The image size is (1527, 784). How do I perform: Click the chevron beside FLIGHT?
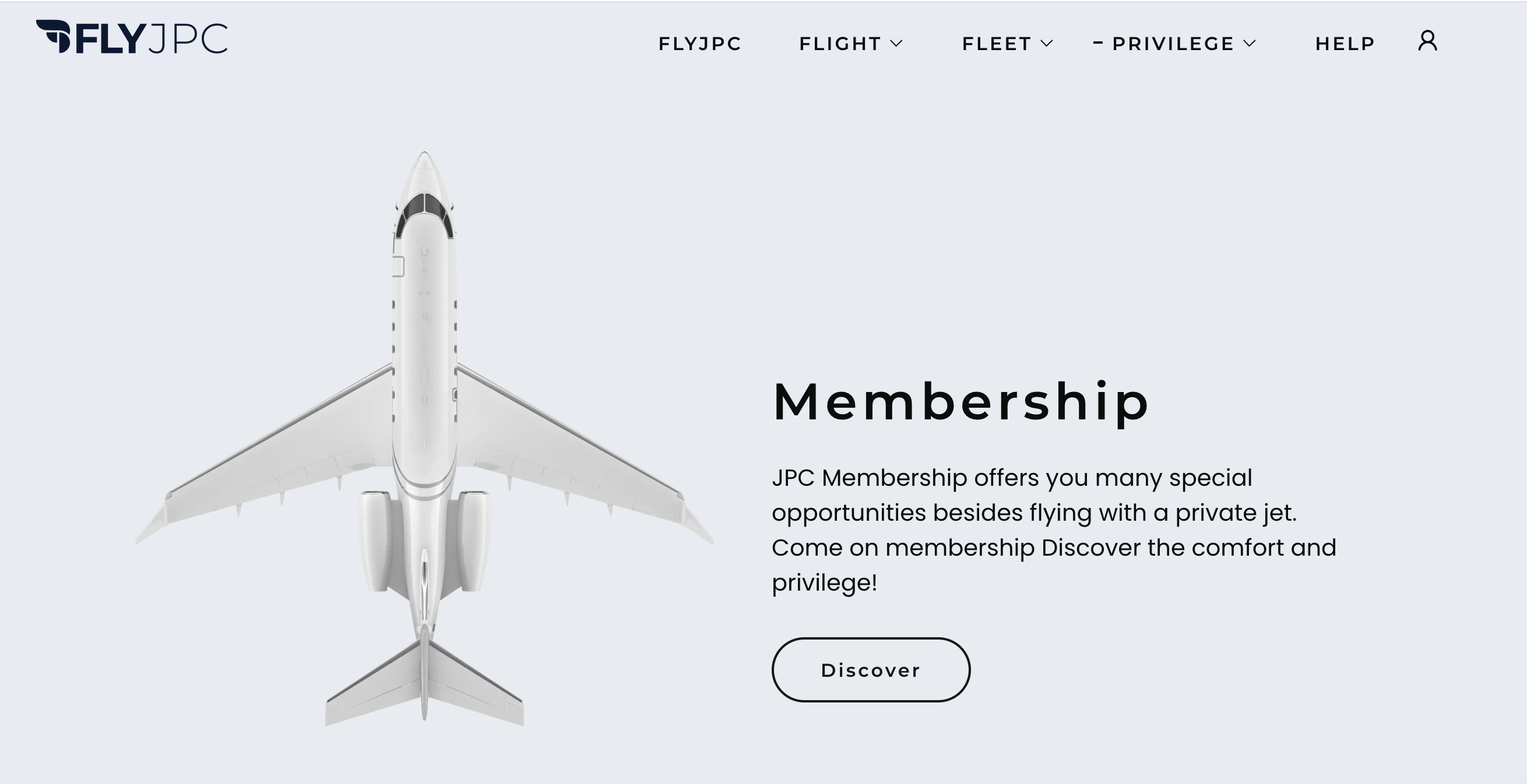coord(898,44)
